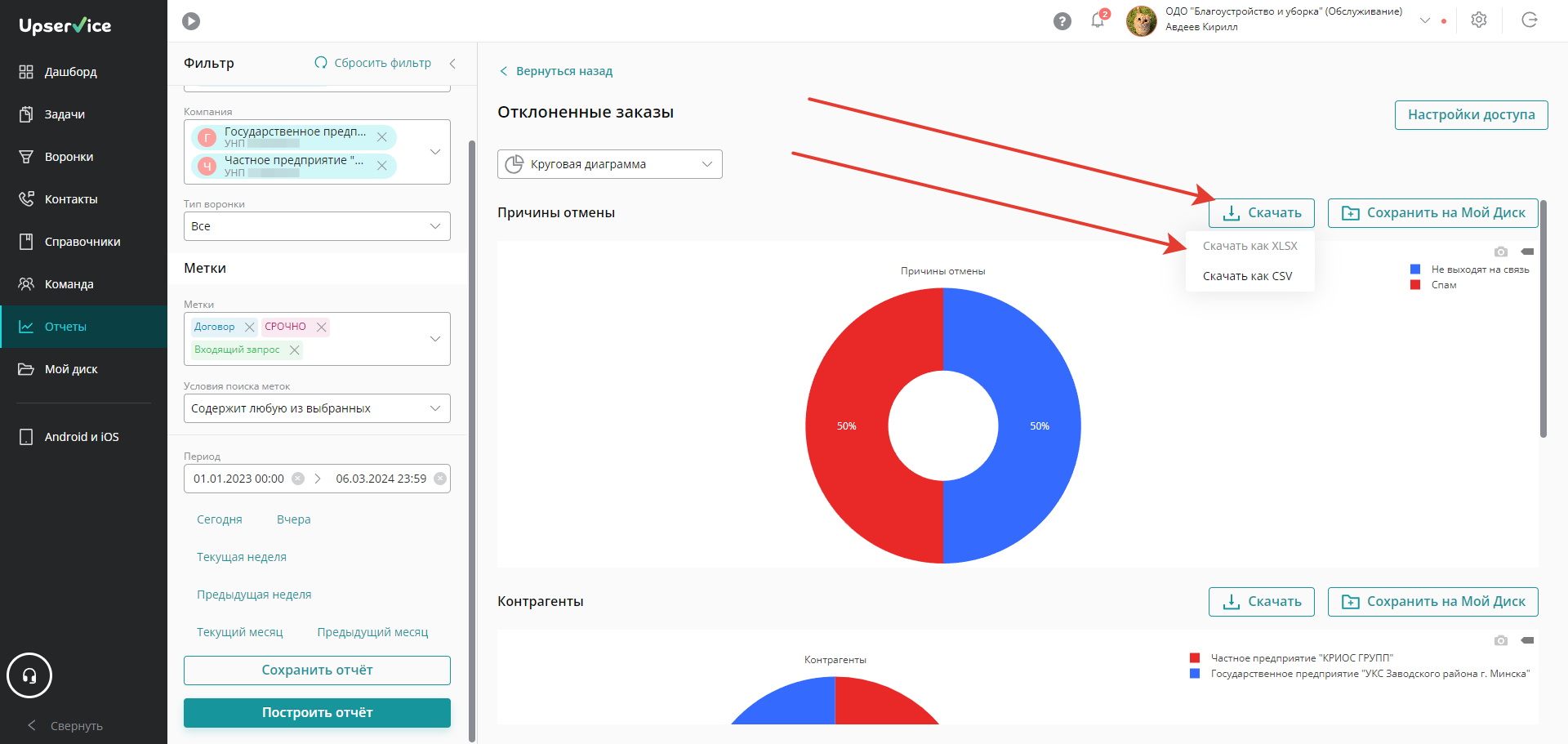Screen dimensions: 1568x744
Task: Choose Скачать как CSV
Action: point(1250,276)
